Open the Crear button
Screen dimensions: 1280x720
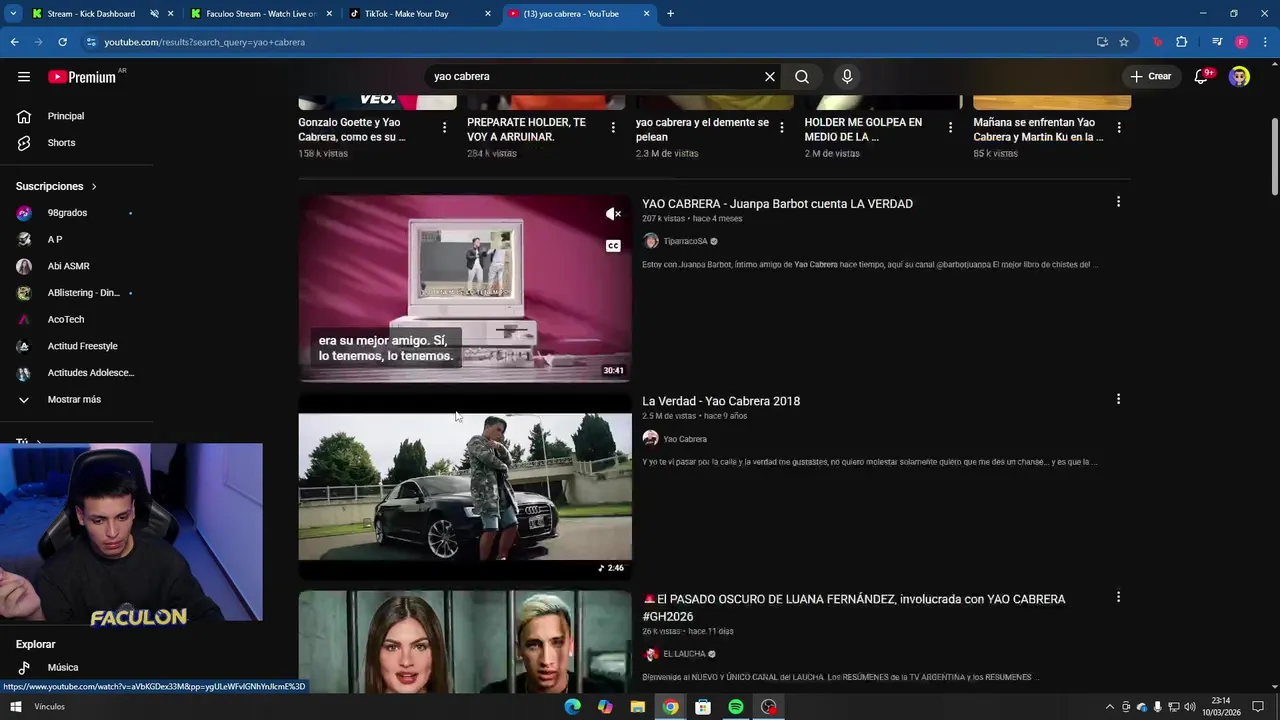[1150, 76]
